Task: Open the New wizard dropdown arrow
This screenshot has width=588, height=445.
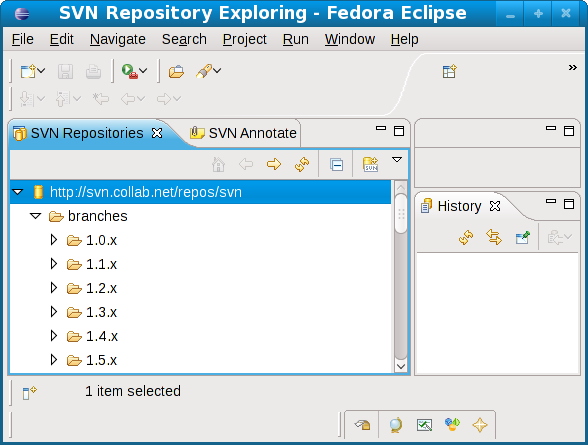Action: (41, 70)
